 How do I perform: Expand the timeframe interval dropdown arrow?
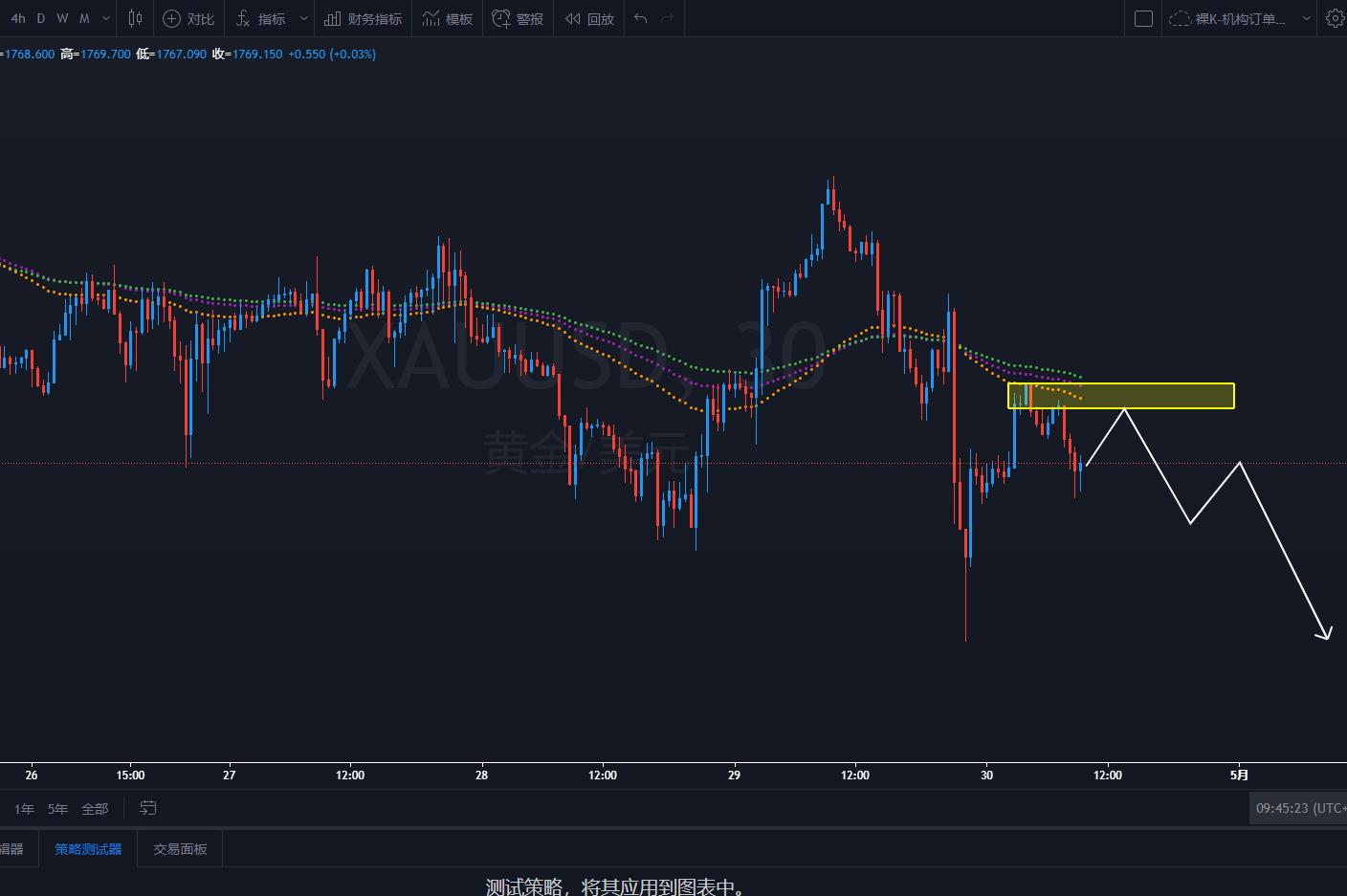click(105, 18)
